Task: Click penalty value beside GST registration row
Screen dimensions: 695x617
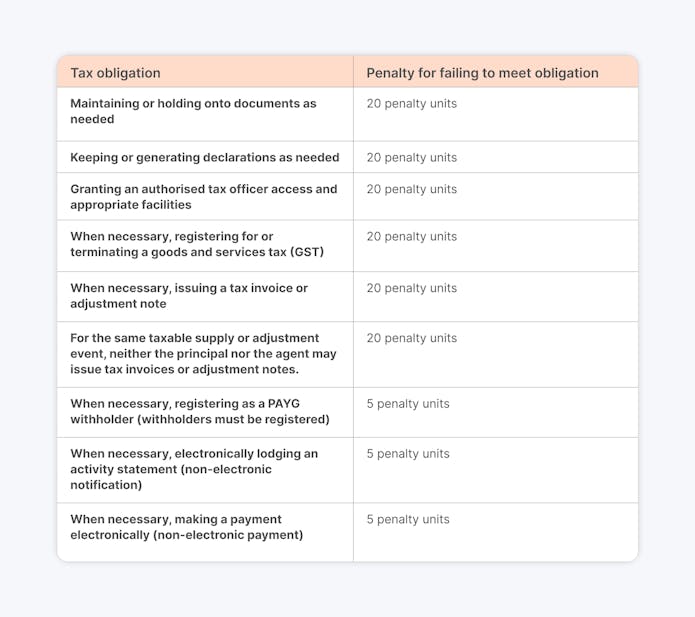Action: 411,237
